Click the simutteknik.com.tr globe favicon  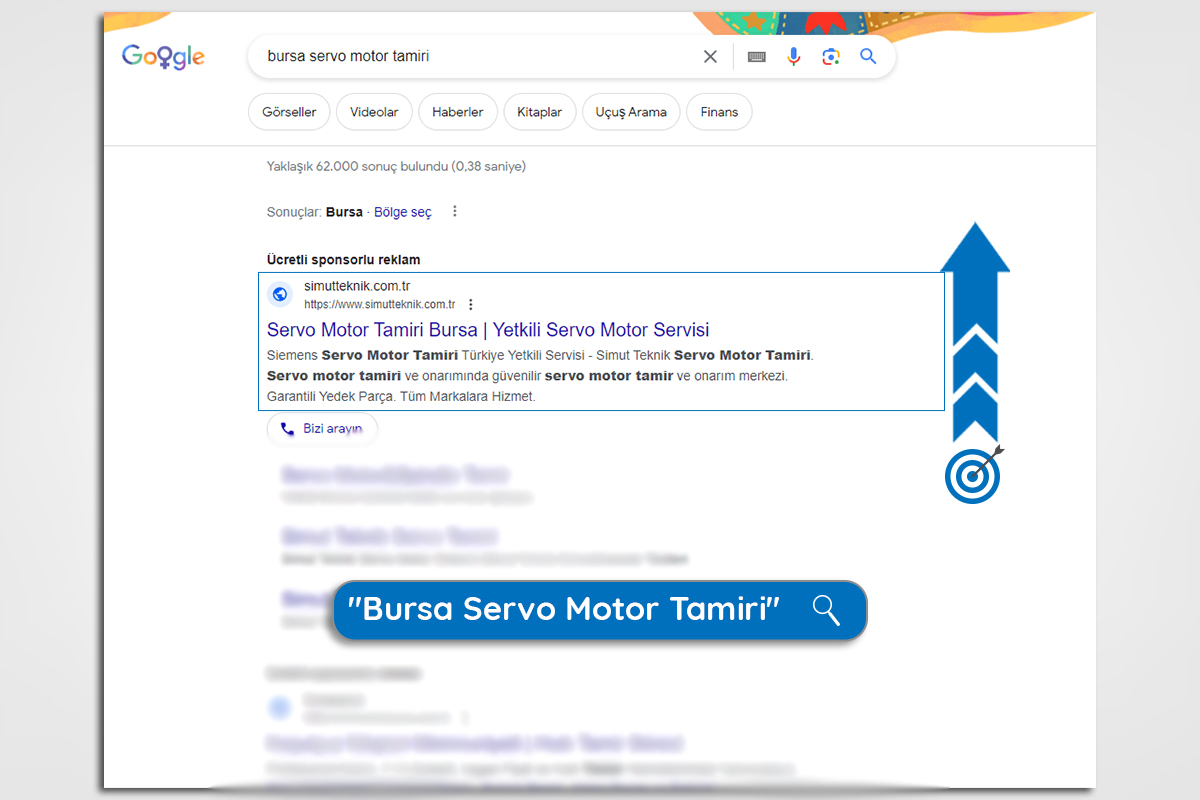(280, 294)
